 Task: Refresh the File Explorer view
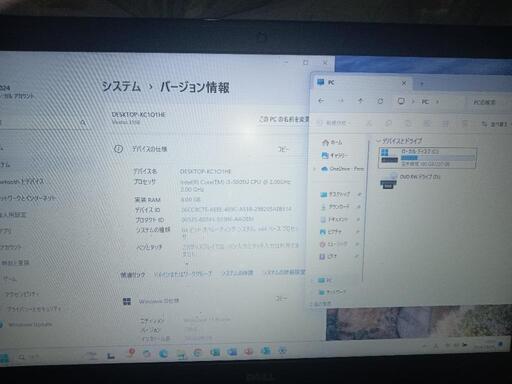(x=380, y=101)
